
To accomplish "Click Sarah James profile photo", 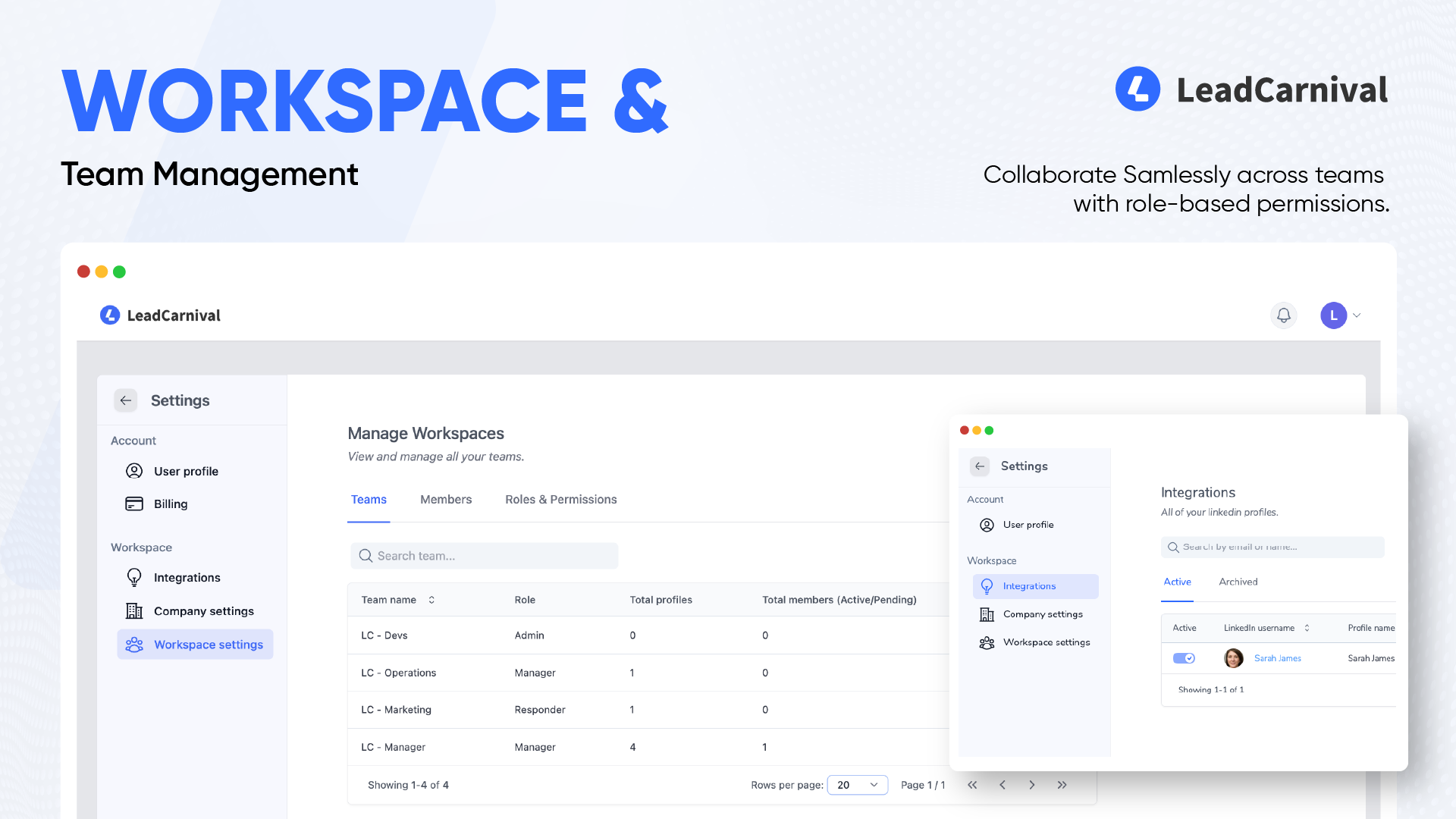I will click(1234, 658).
